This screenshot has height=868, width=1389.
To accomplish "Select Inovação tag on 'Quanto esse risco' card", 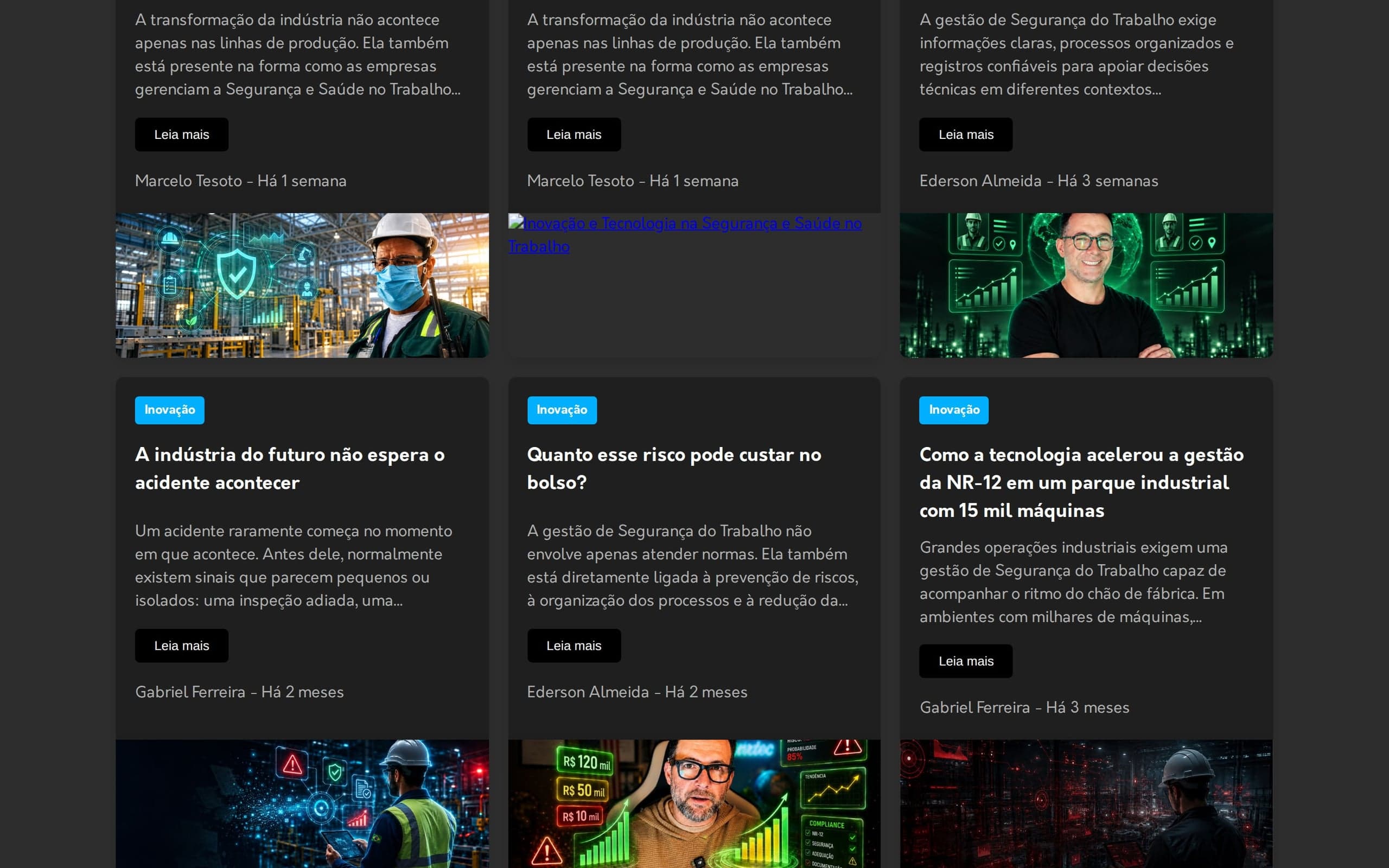I will coord(562,410).
